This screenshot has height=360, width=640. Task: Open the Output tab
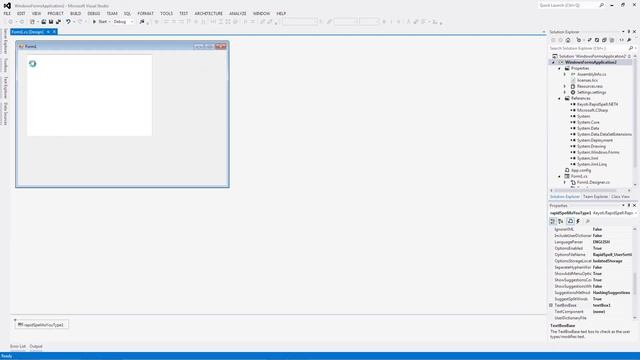point(36,347)
